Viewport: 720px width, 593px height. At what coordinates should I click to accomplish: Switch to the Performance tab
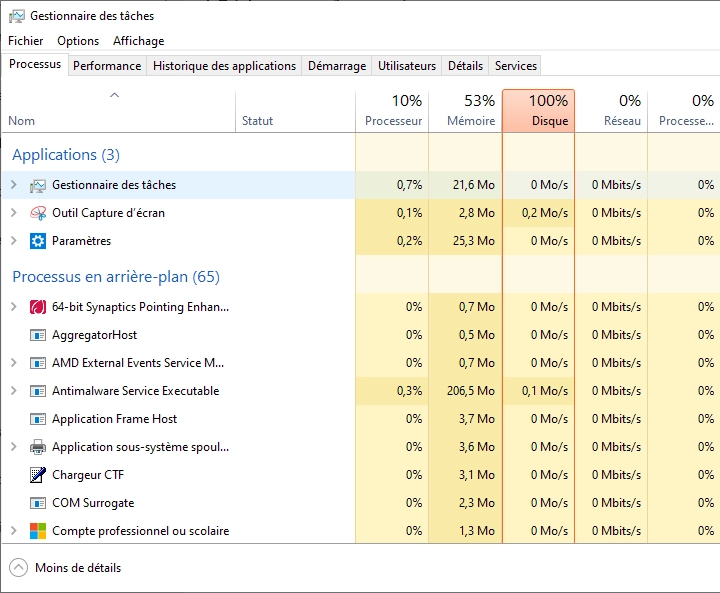tap(107, 66)
